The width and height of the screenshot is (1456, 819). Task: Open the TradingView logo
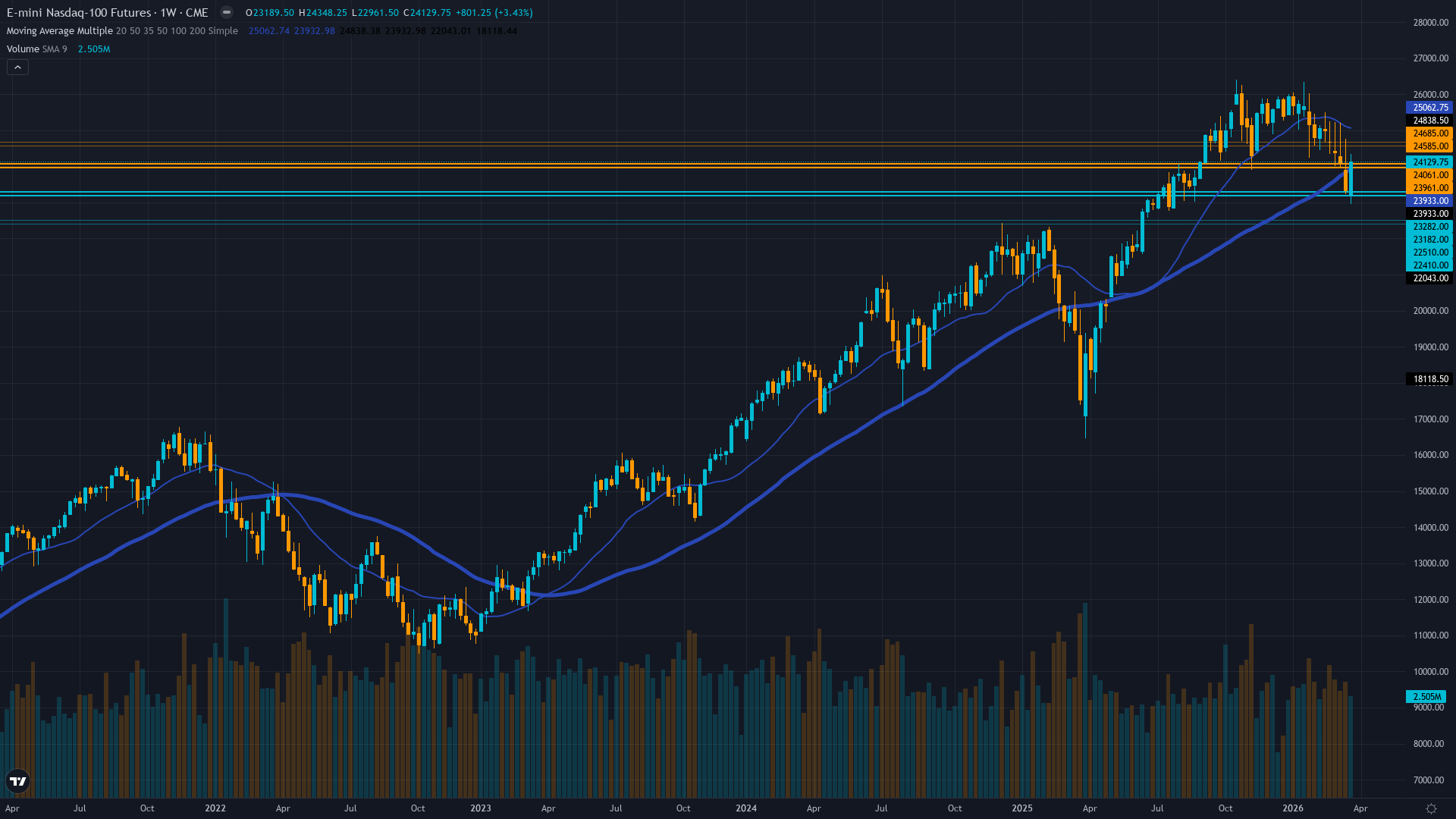[x=18, y=781]
